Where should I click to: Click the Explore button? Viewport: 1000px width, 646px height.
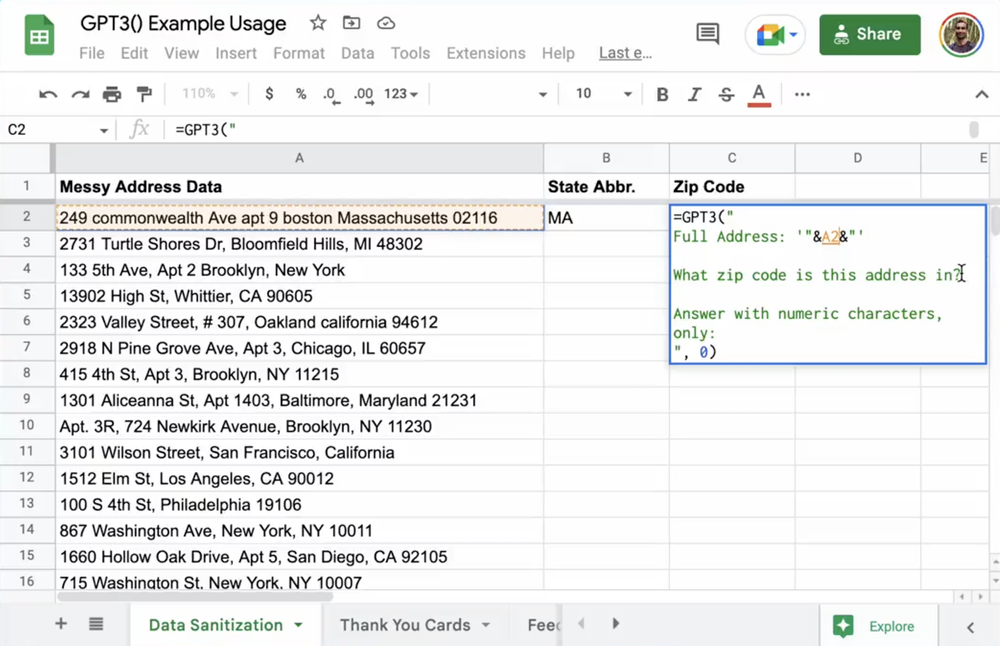pyautogui.click(x=879, y=626)
